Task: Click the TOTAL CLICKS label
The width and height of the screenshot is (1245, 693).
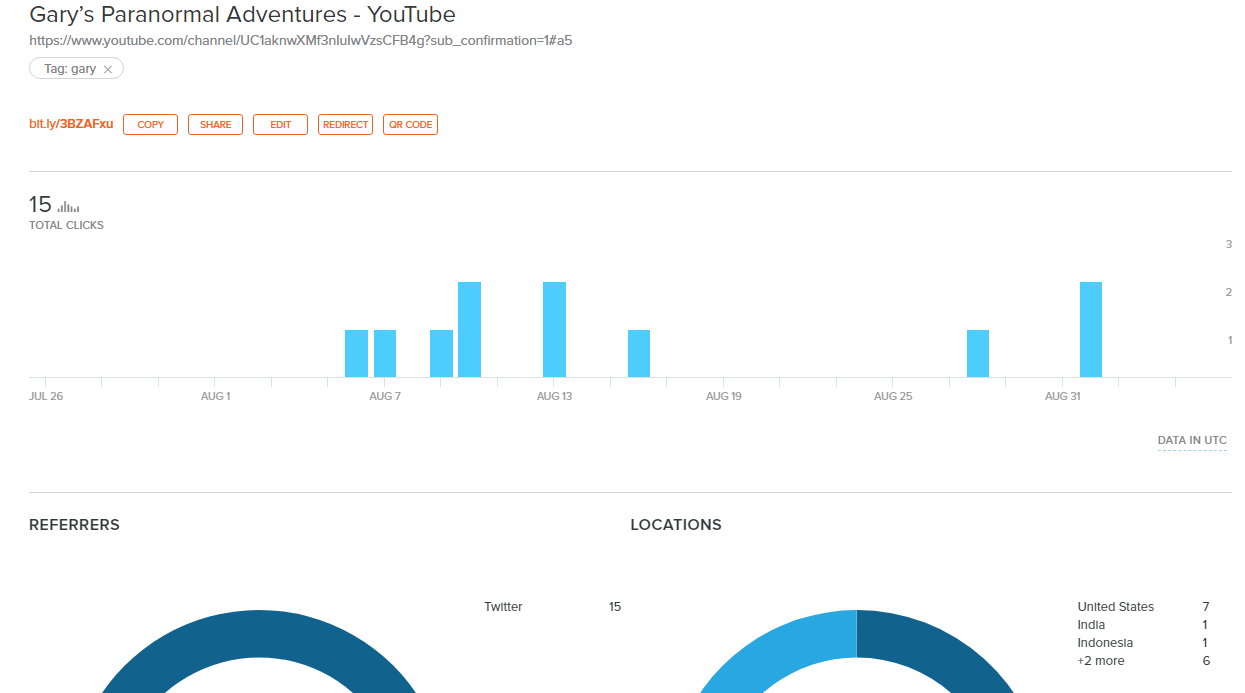Action: pyautogui.click(x=66, y=226)
